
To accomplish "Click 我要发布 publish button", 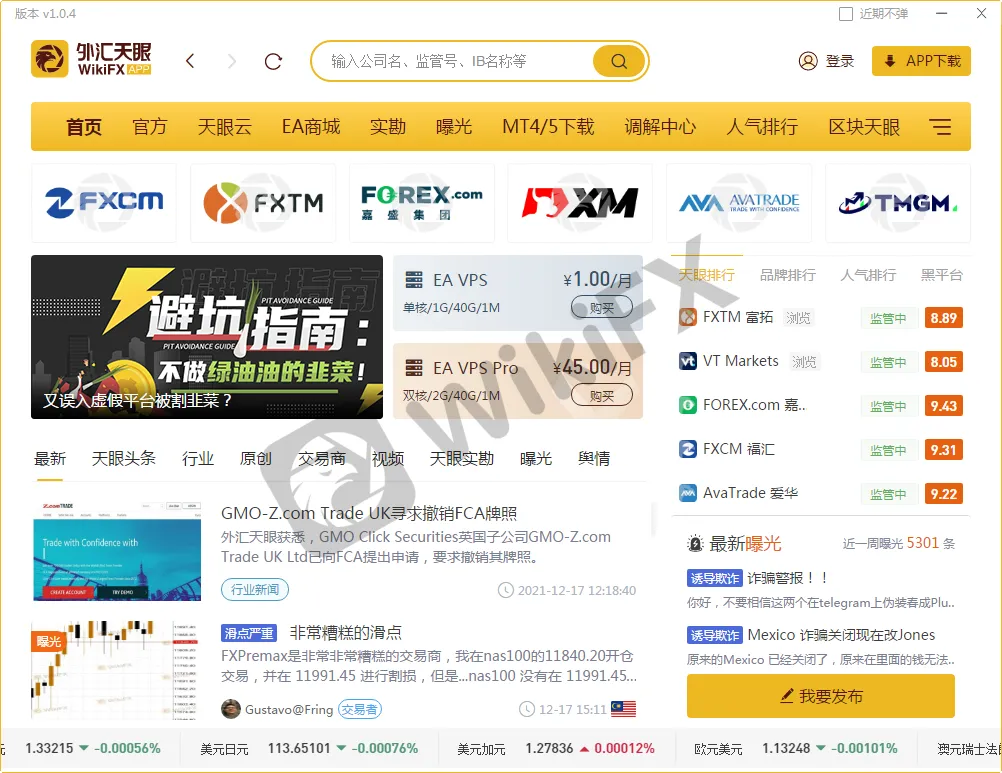I will [821, 696].
